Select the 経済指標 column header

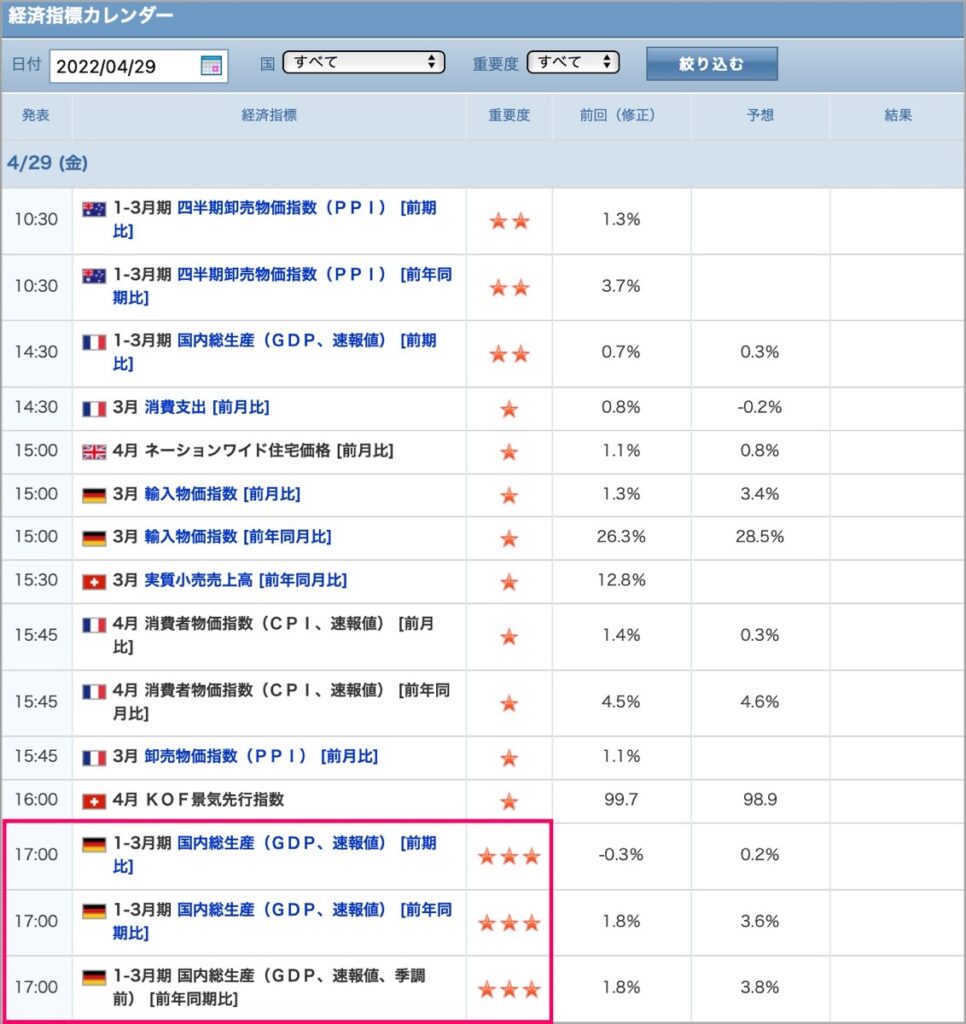[269, 116]
